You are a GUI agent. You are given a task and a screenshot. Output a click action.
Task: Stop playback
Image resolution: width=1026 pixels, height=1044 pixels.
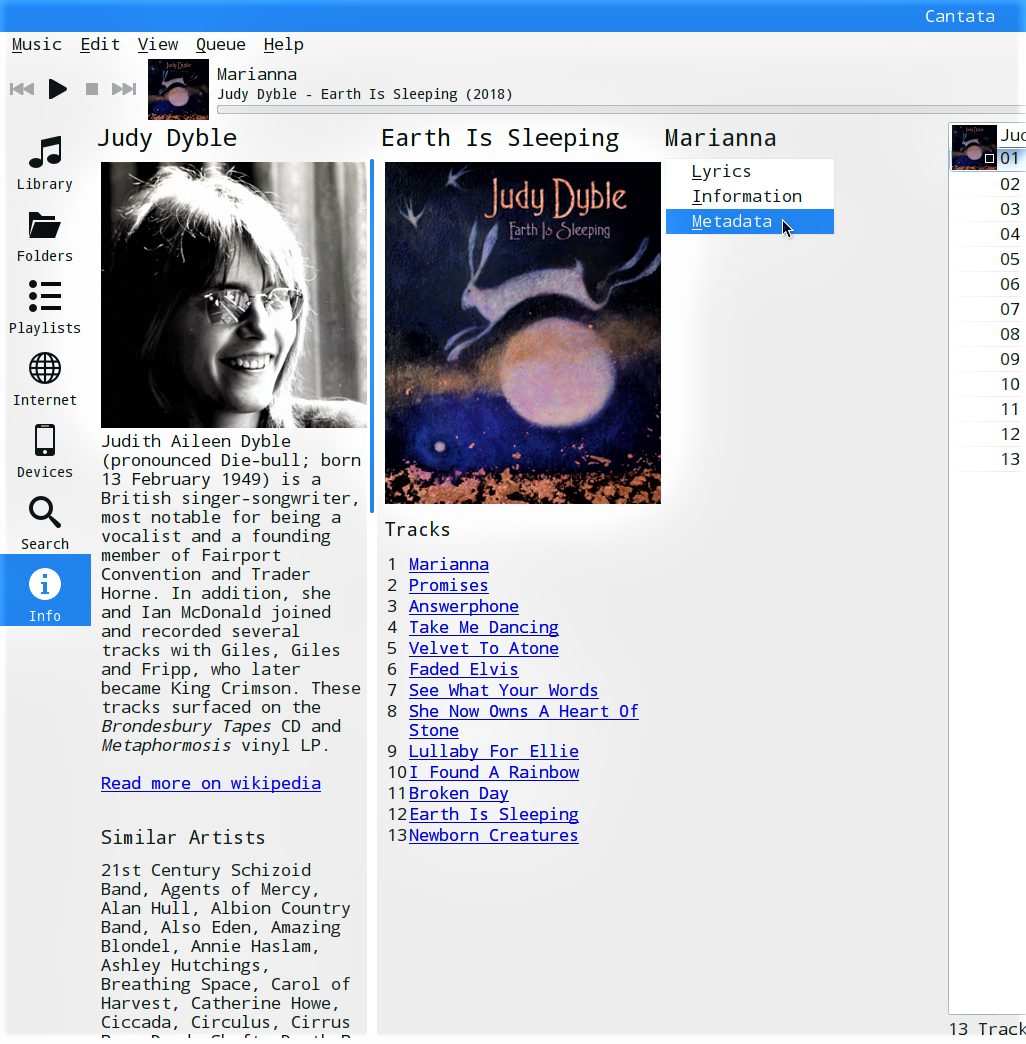click(92, 89)
